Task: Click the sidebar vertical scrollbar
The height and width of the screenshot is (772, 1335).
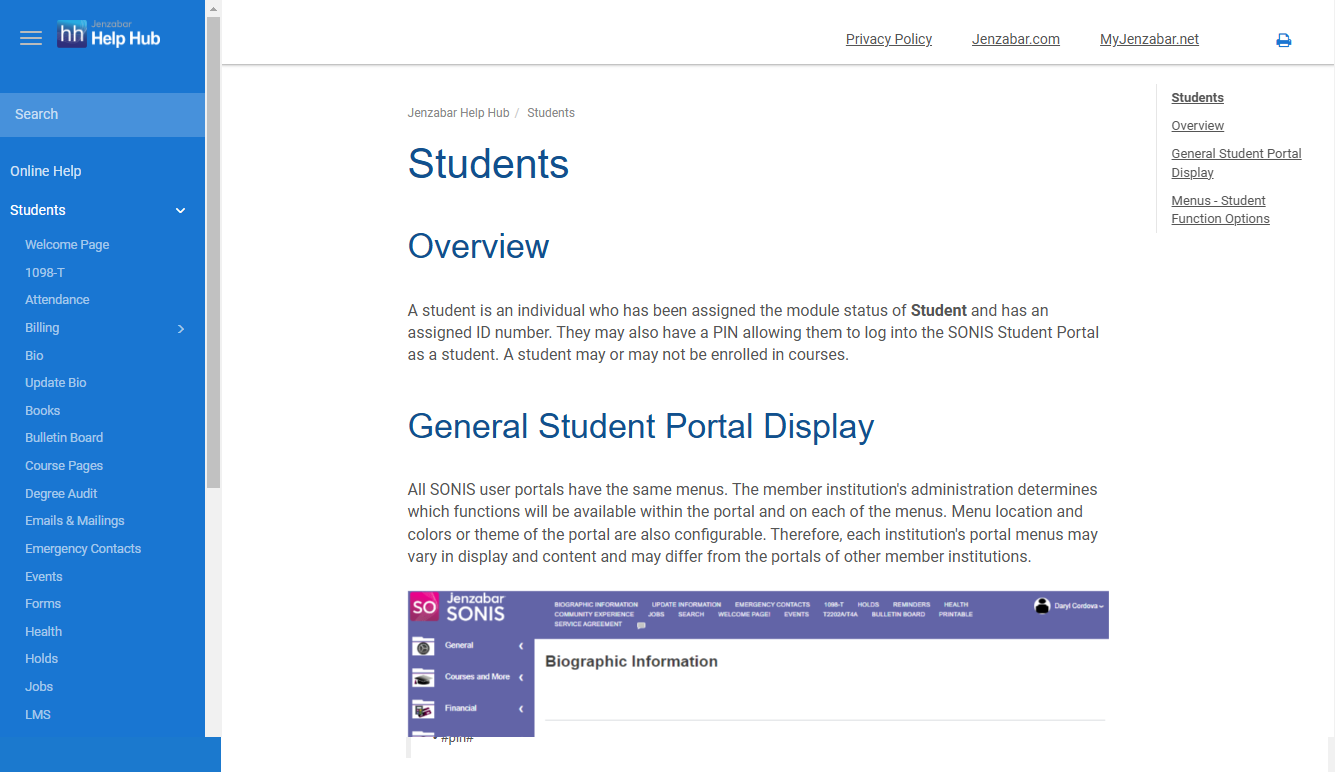Action: pos(213,250)
